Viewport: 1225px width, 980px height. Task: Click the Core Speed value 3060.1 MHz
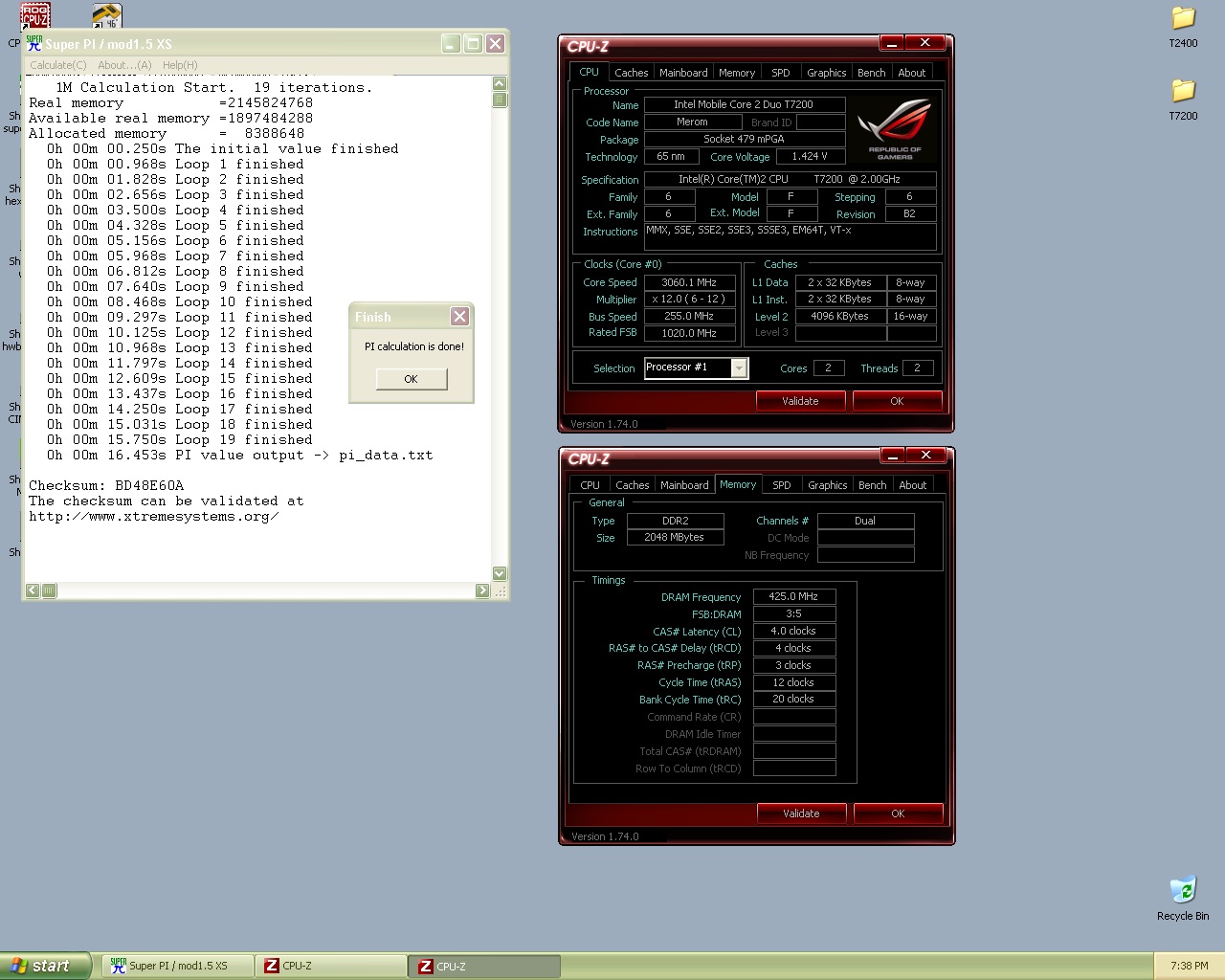point(689,282)
